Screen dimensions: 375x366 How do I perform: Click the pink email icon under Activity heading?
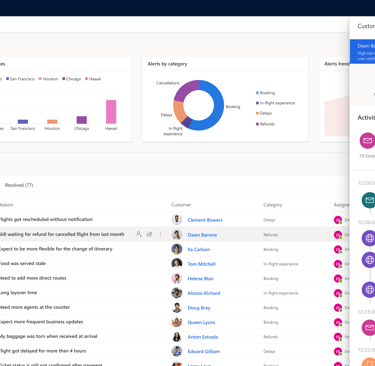[x=367, y=140]
